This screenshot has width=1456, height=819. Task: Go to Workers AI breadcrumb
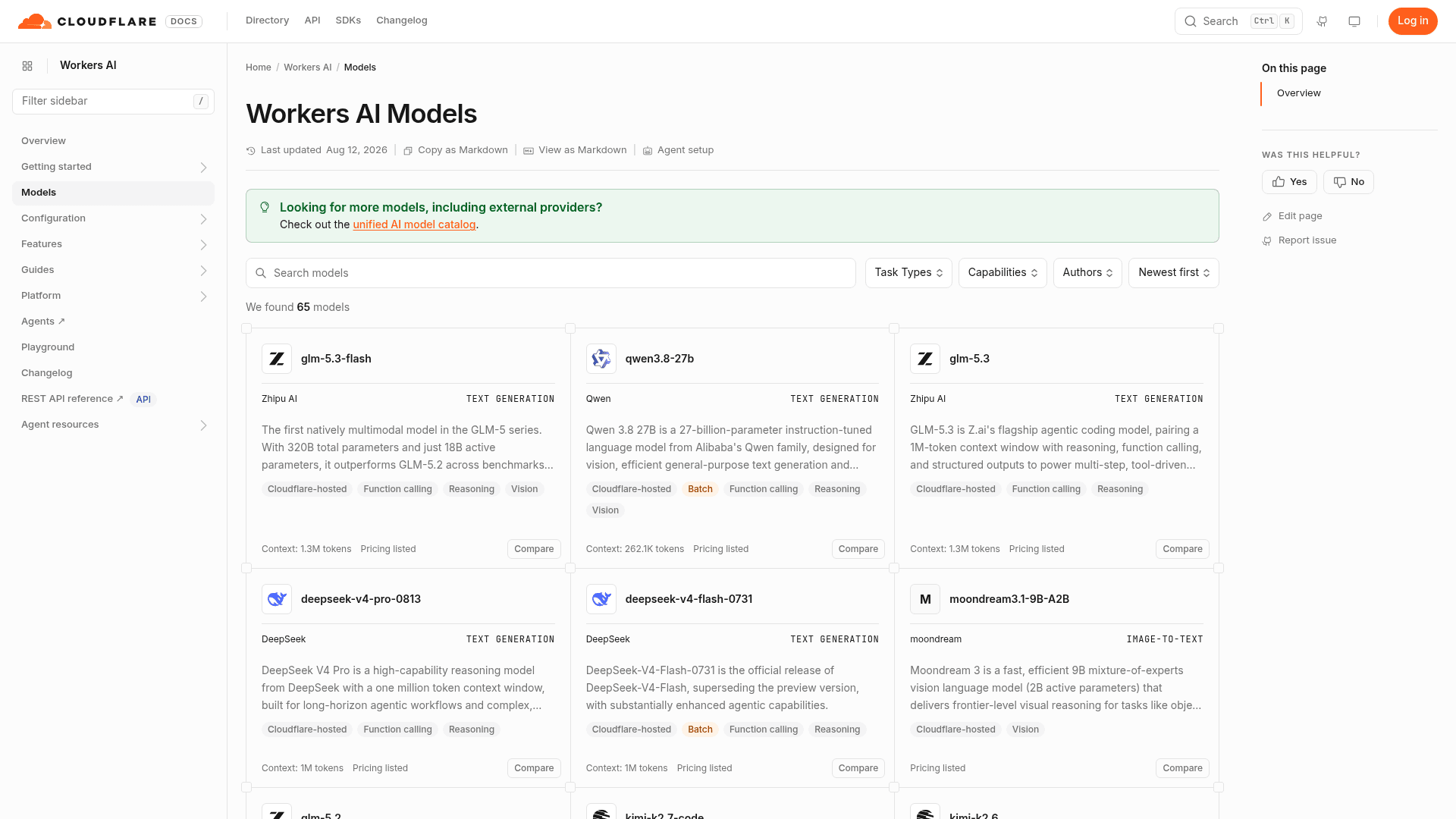308,67
